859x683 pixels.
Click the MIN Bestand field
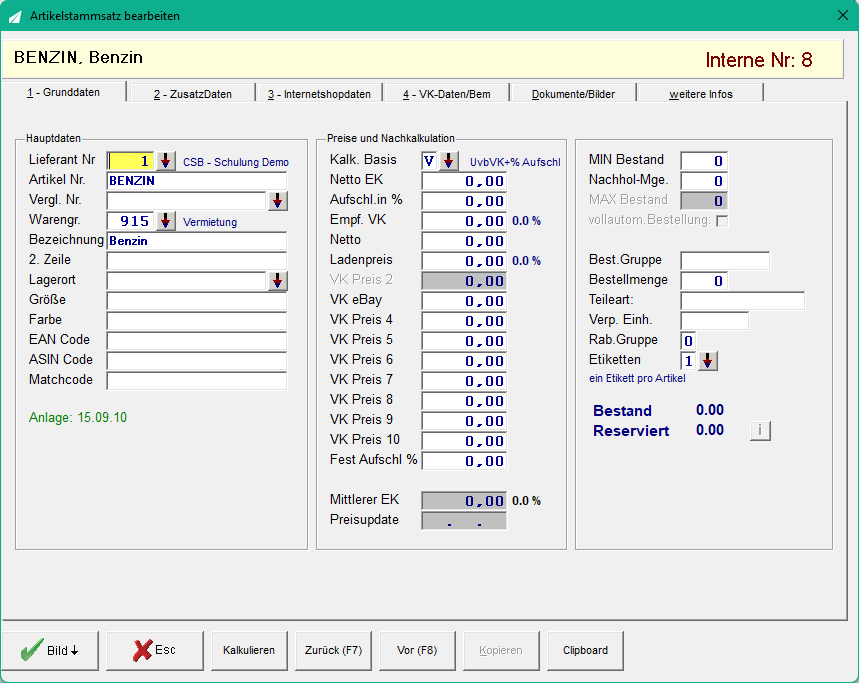704,161
